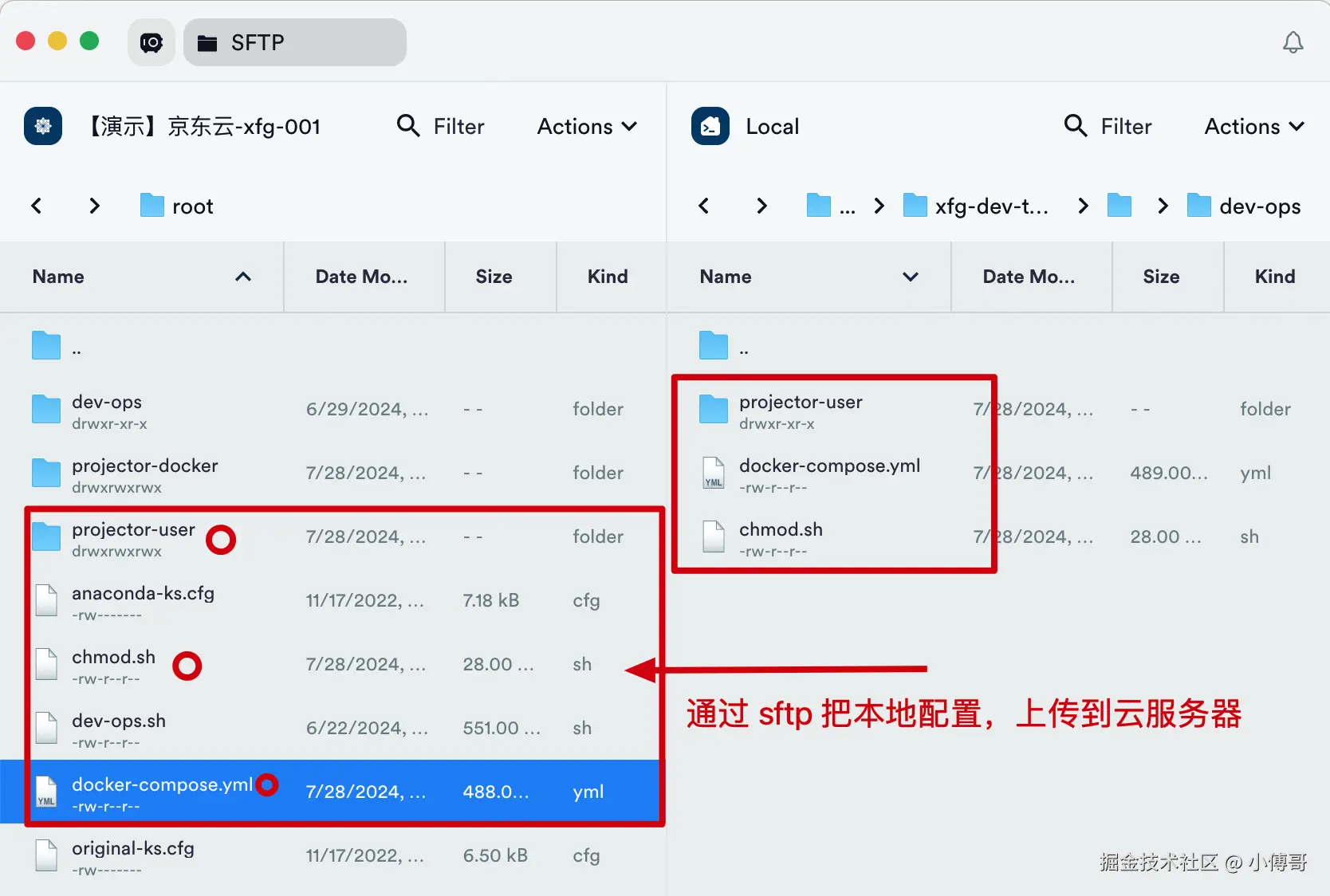Open the collapsed ... breadcrumb in Local path
The image size is (1330, 896).
pos(831,206)
